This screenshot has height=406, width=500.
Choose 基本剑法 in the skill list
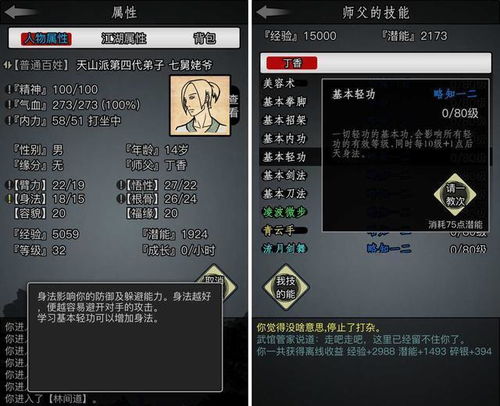(x=285, y=175)
